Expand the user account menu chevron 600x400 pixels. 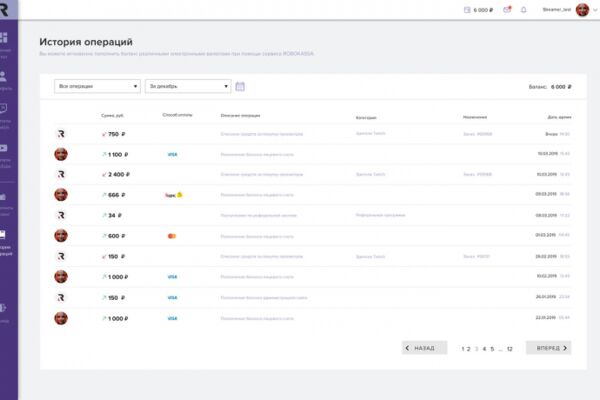(x=595, y=10)
